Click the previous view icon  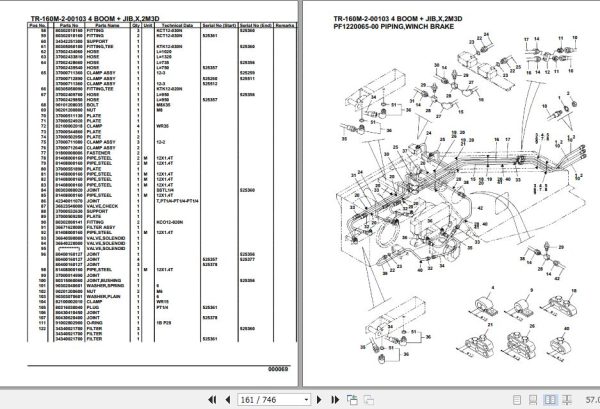pos(352,400)
